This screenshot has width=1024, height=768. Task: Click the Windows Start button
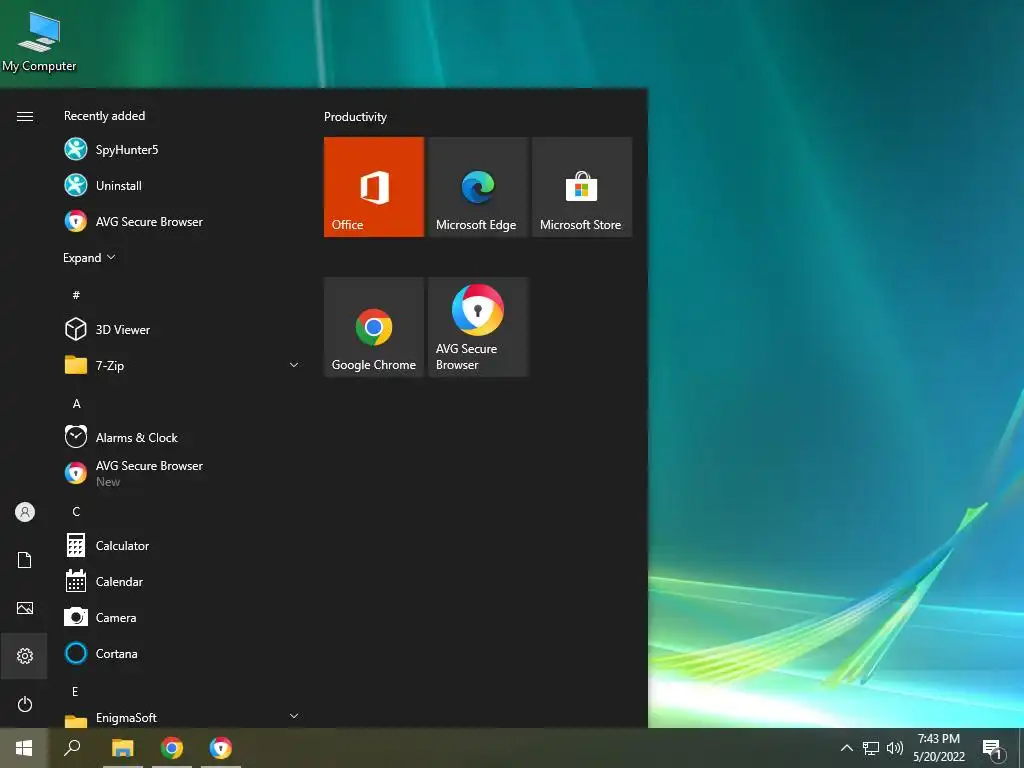[x=24, y=748]
